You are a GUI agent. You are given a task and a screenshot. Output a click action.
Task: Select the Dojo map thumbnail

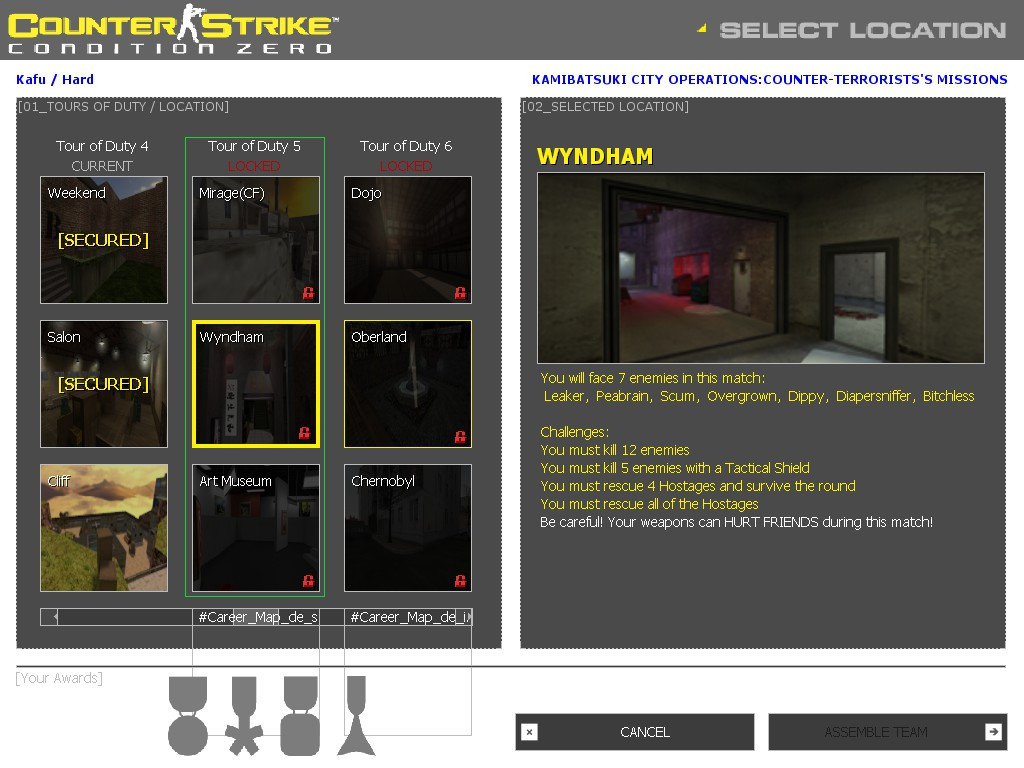tap(408, 240)
